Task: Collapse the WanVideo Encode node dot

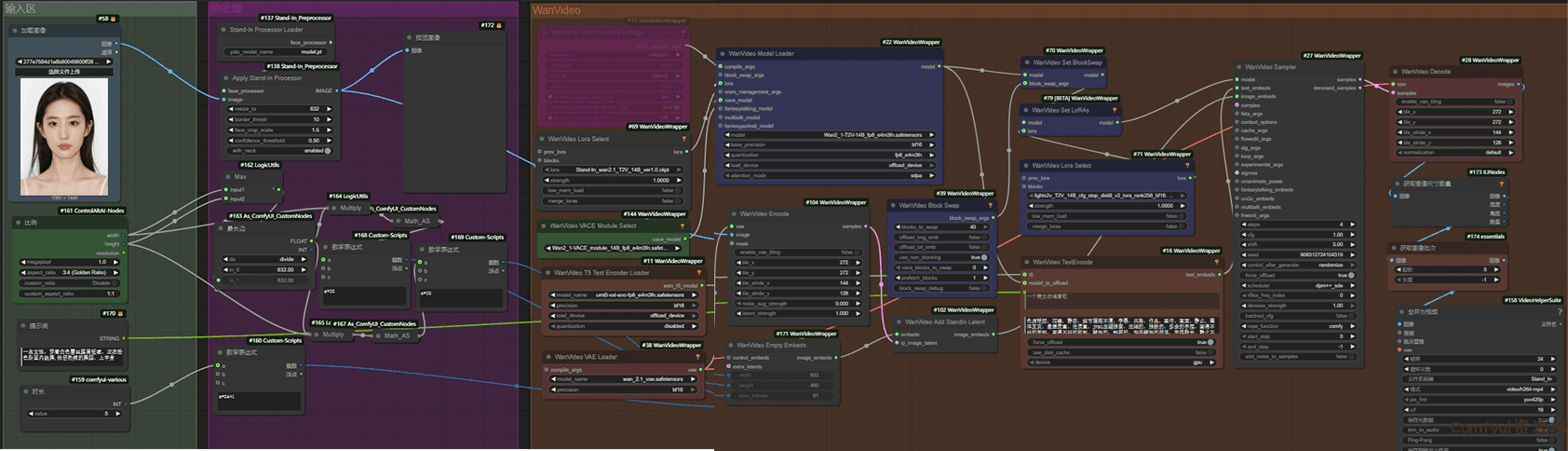Action: tap(735, 213)
